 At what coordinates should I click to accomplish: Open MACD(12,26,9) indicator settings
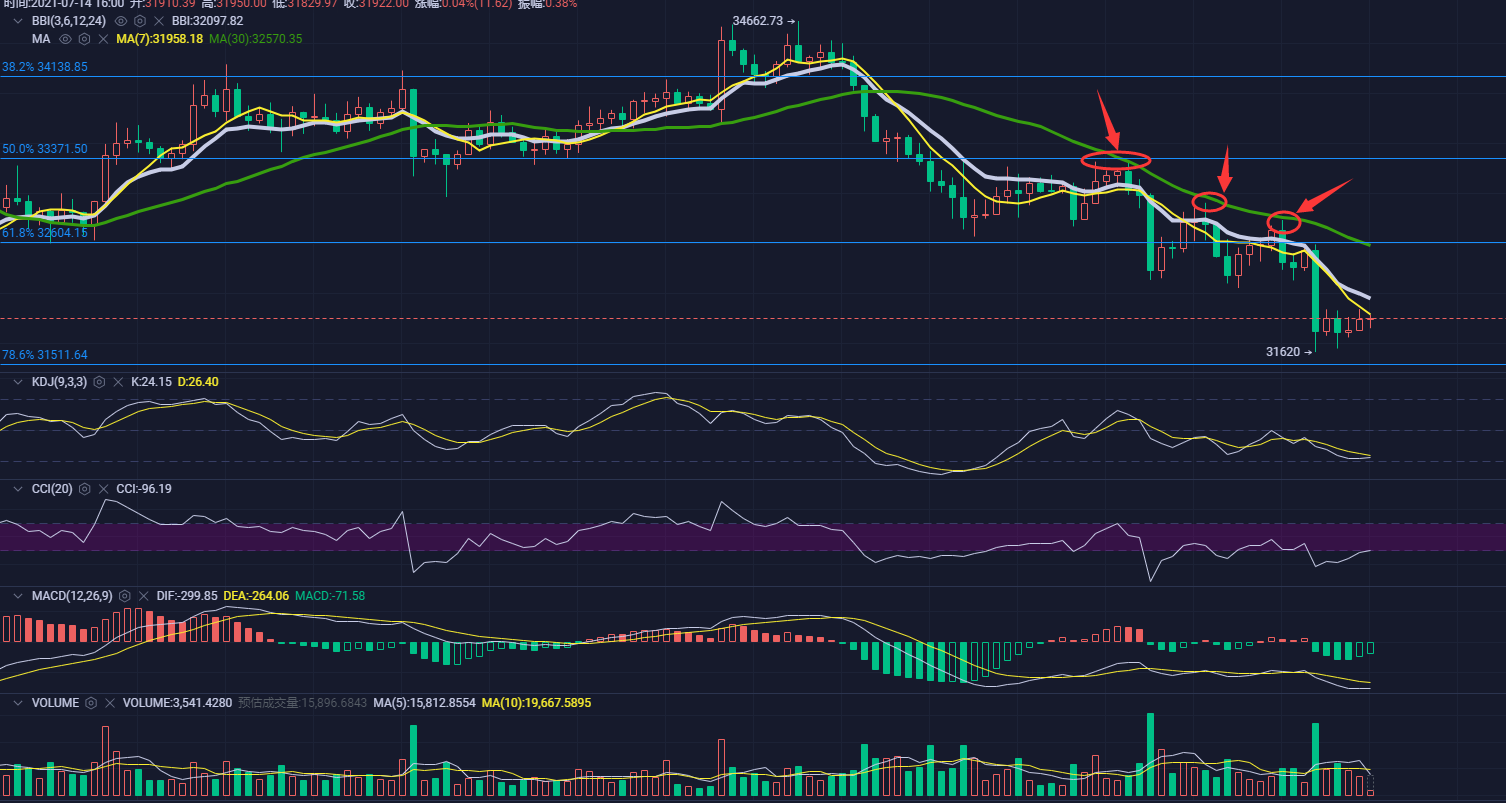click(x=124, y=596)
